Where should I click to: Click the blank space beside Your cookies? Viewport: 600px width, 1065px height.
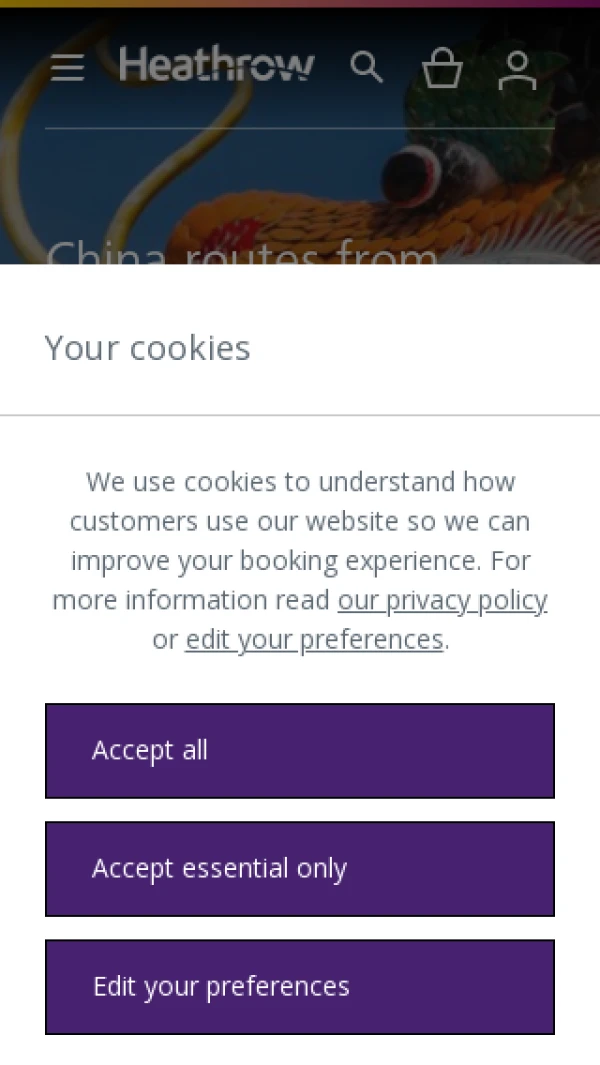click(430, 348)
